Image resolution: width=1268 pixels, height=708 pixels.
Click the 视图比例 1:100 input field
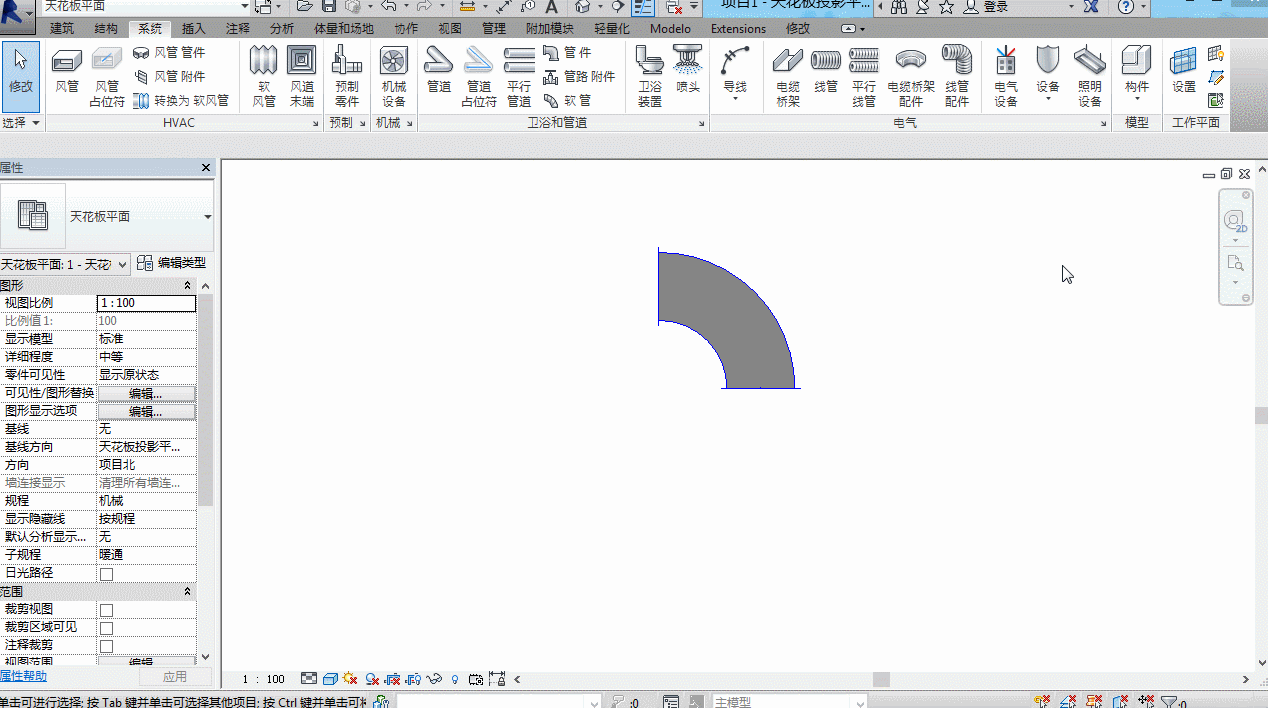click(146, 303)
